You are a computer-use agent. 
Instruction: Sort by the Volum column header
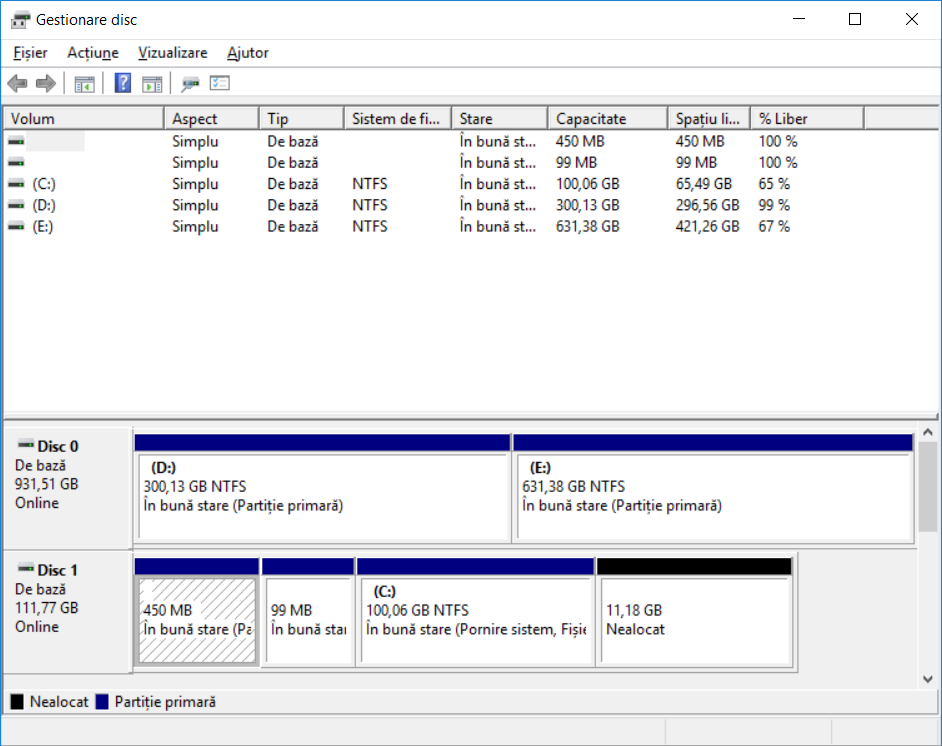tap(84, 119)
